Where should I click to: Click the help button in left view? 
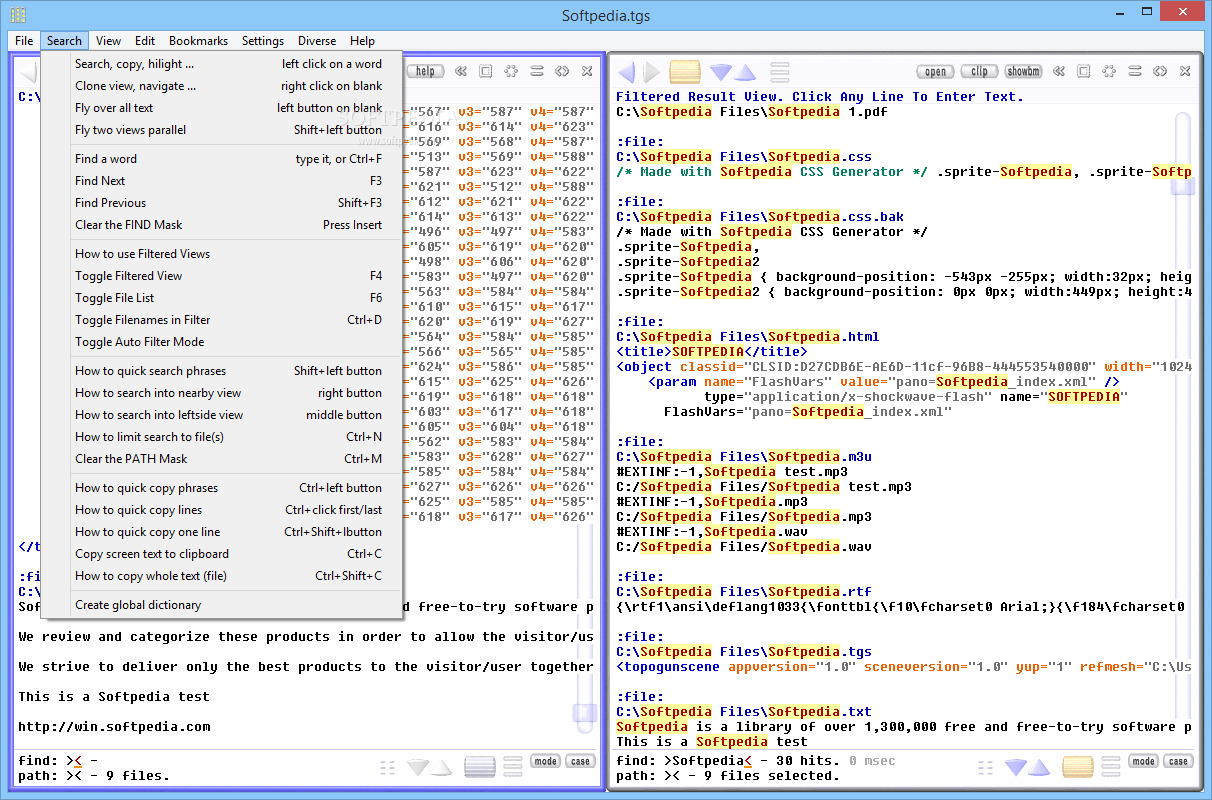(425, 72)
